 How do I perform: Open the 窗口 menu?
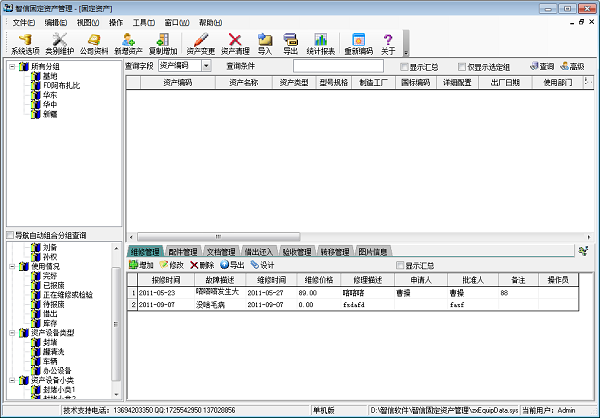(x=177, y=23)
